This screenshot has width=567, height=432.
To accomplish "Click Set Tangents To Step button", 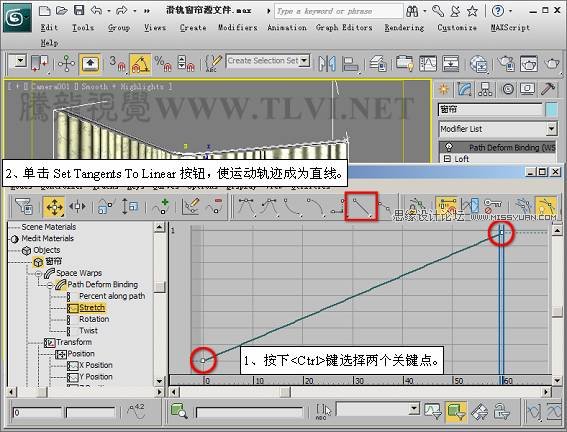I will pos(337,207).
